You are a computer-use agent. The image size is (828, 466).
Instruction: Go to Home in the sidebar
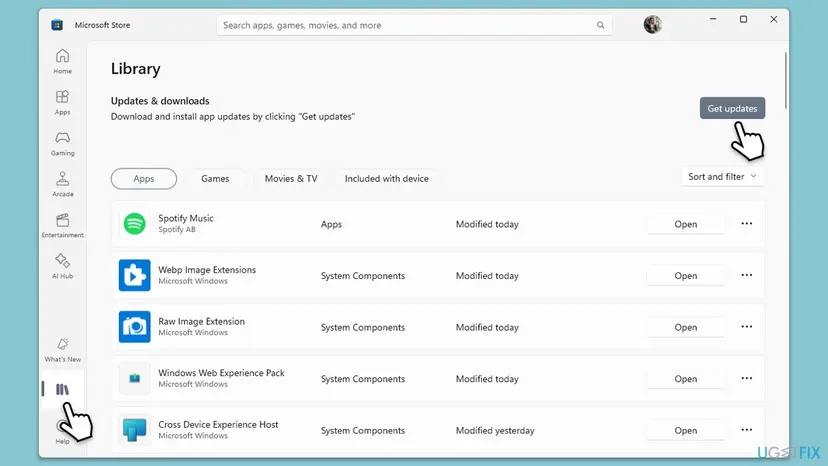point(62,61)
